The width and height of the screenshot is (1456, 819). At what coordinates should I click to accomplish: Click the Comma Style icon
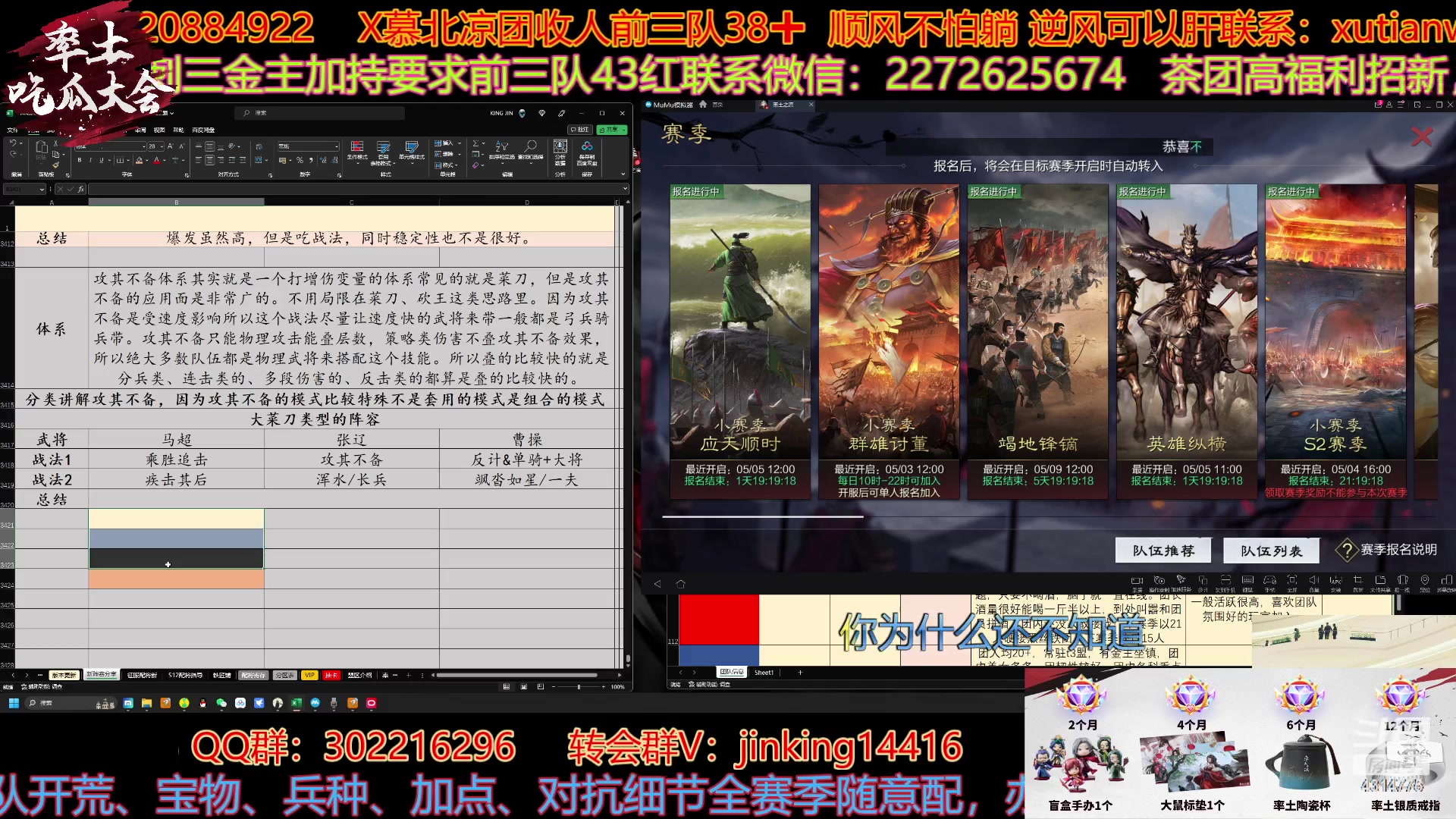311,160
